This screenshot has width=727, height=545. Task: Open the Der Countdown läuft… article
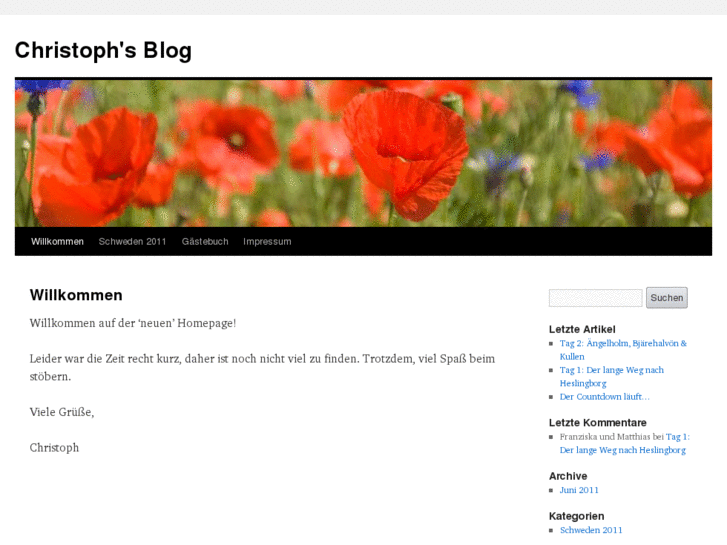tap(604, 397)
